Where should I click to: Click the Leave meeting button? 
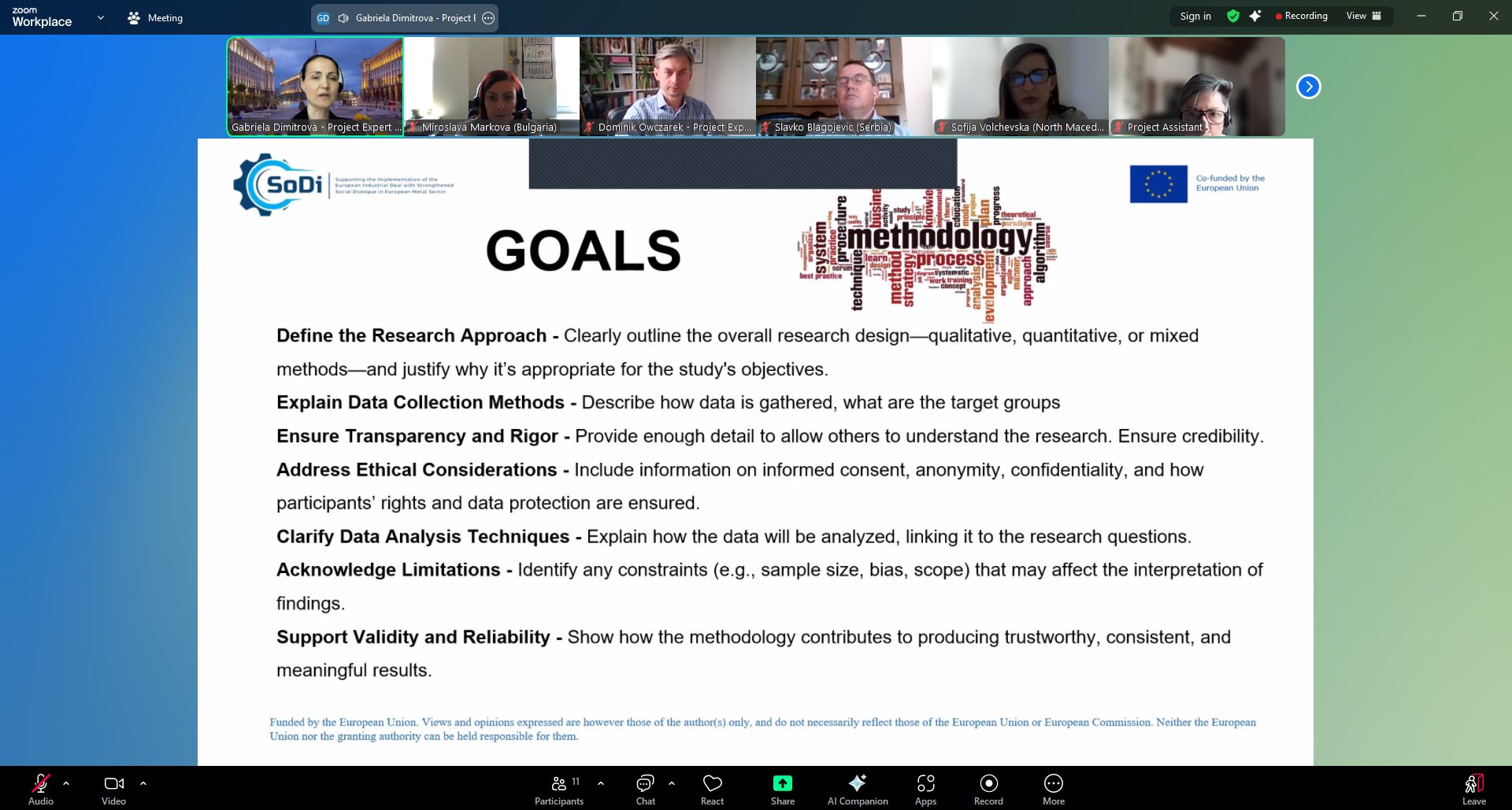(x=1474, y=789)
